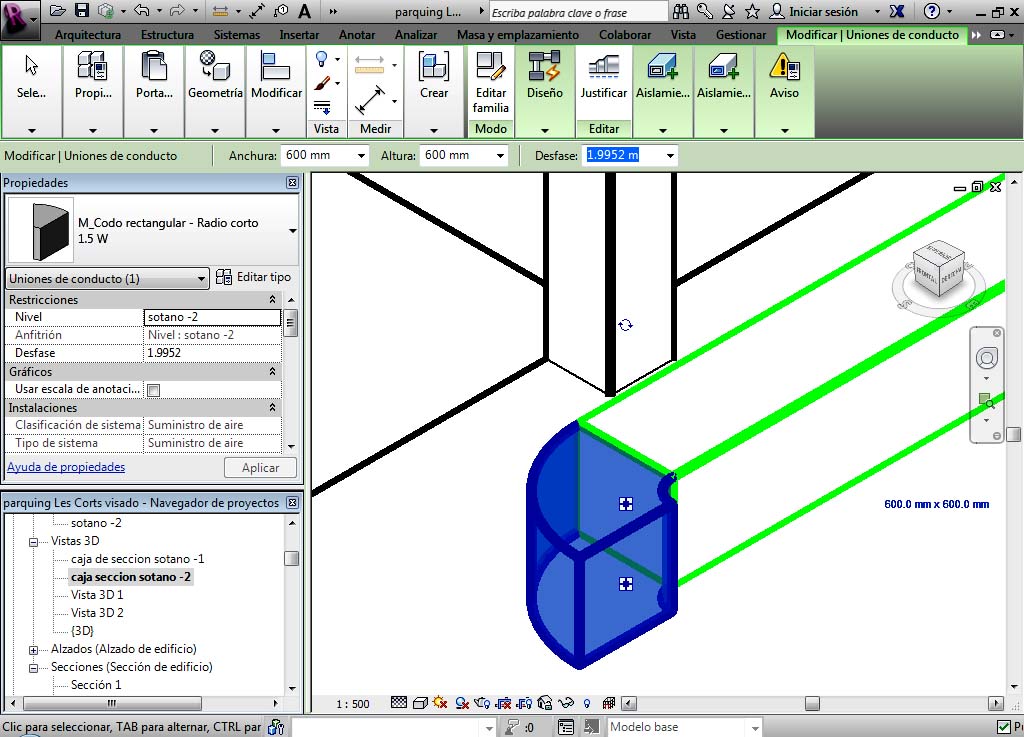The image size is (1024, 737).
Task: Open the Anchura 600 mm dropdown
Action: (x=361, y=156)
